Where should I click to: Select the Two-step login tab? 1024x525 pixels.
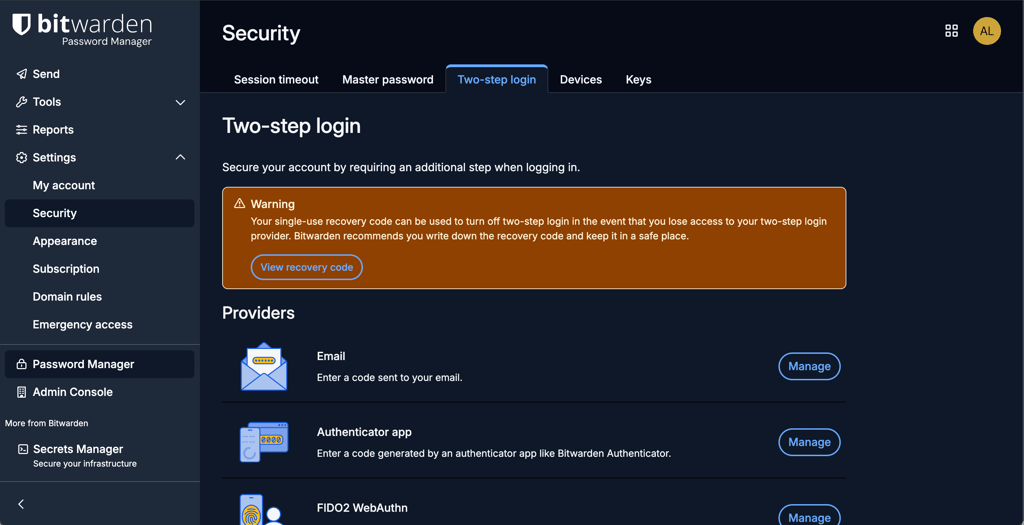pyautogui.click(x=497, y=79)
